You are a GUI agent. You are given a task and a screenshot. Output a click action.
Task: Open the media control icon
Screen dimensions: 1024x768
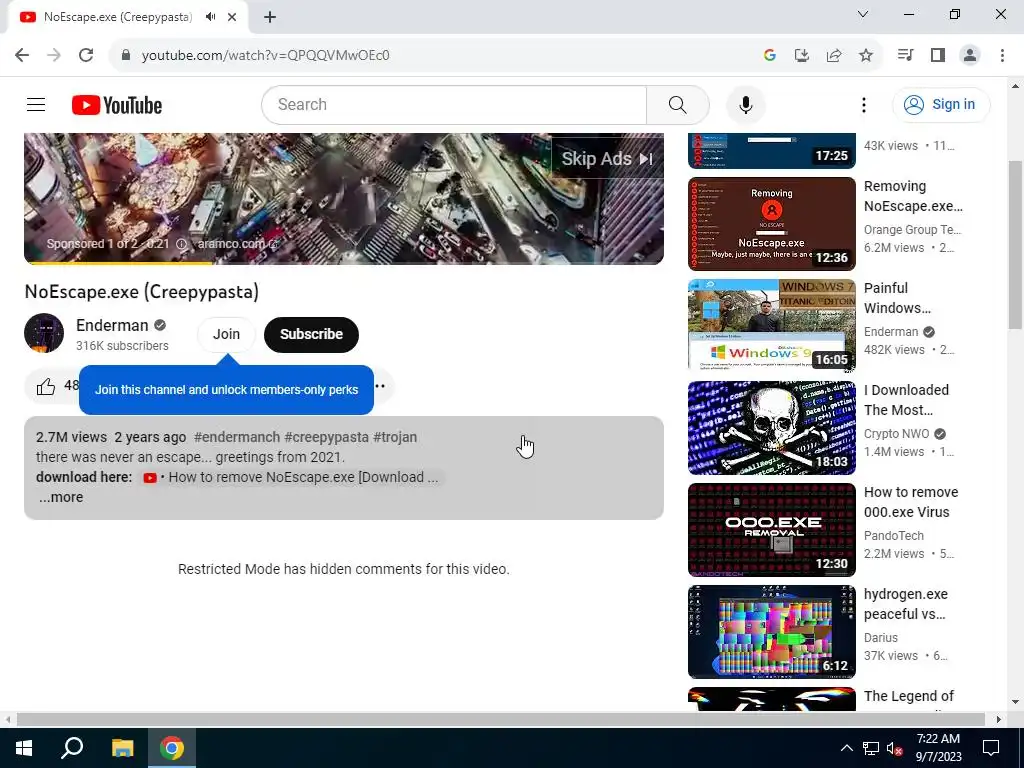tap(905, 55)
